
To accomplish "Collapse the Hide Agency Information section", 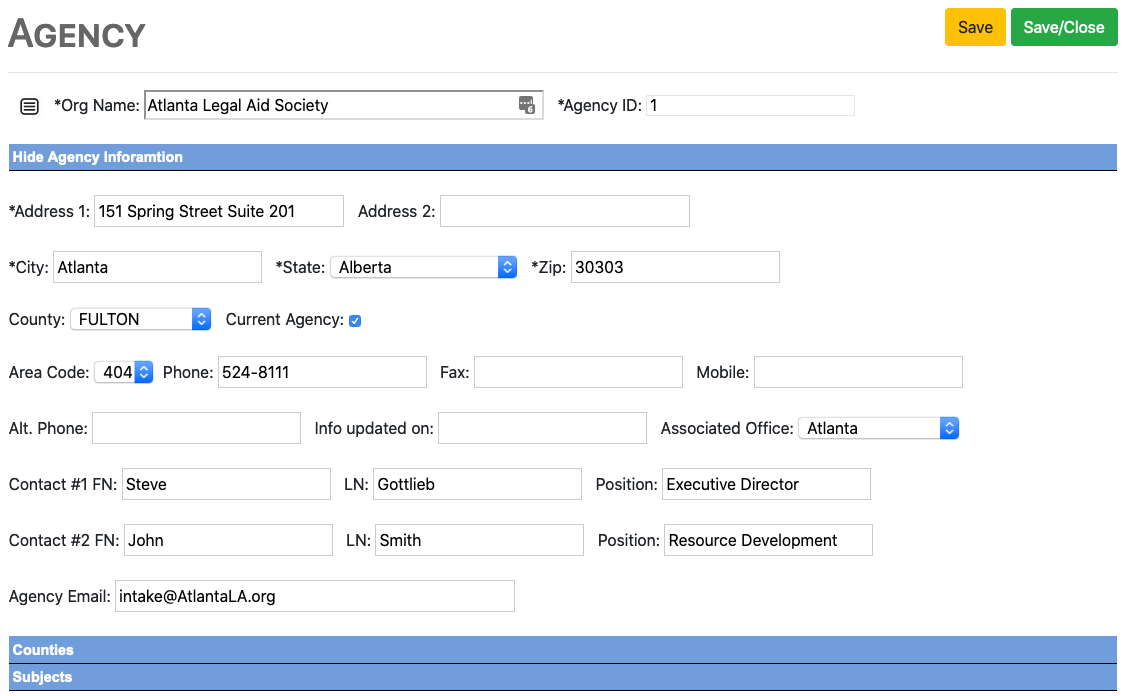I will tap(98, 157).
